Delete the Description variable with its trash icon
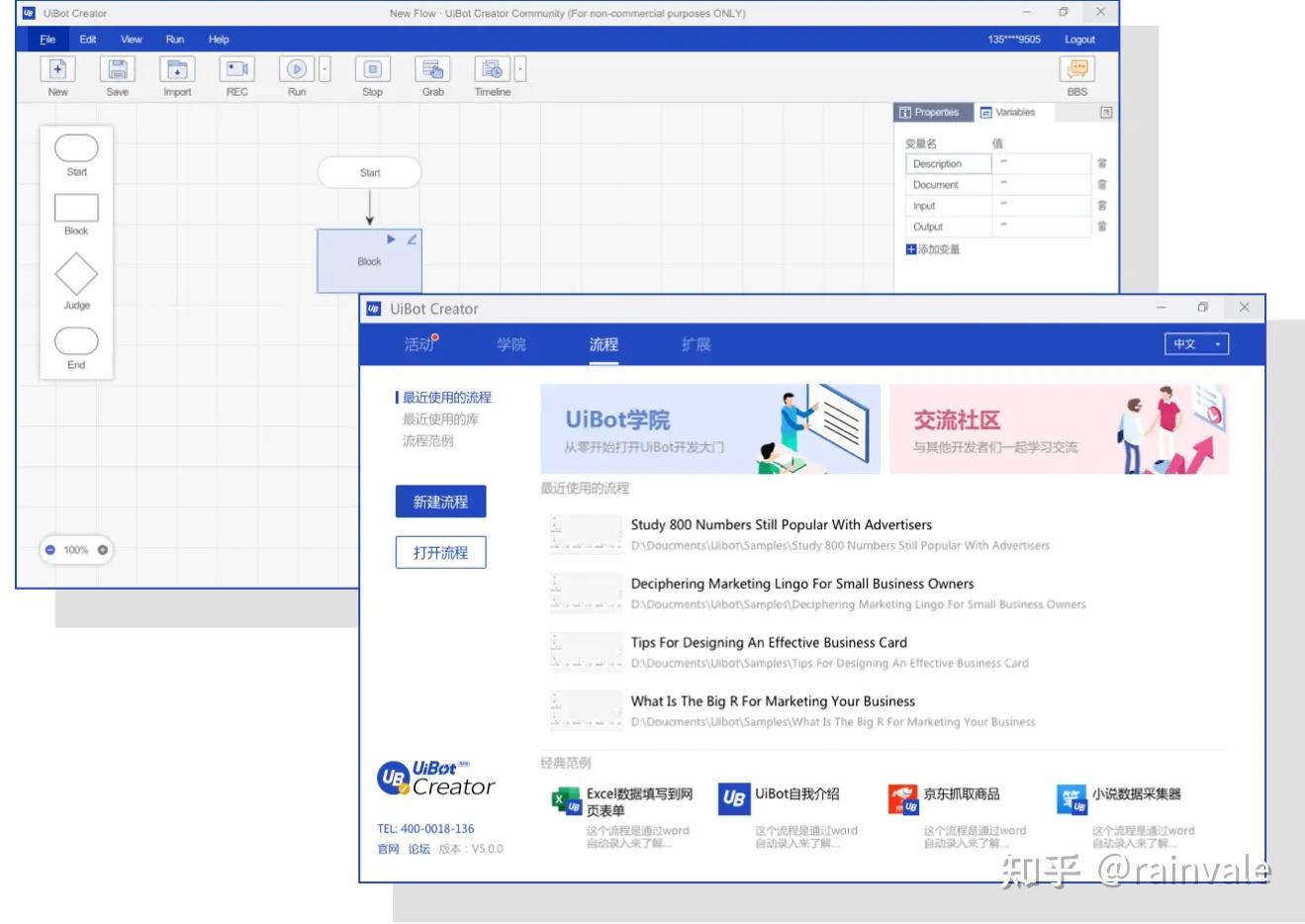This screenshot has width=1305, height=924. pyautogui.click(x=1102, y=163)
